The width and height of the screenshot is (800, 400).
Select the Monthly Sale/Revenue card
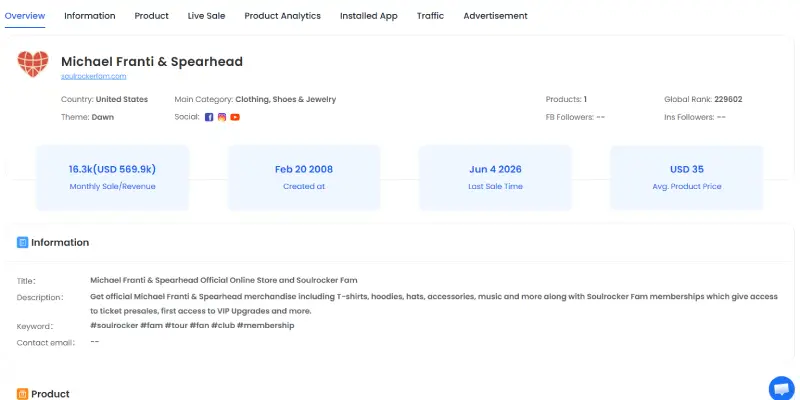pyautogui.click(x=112, y=178)
